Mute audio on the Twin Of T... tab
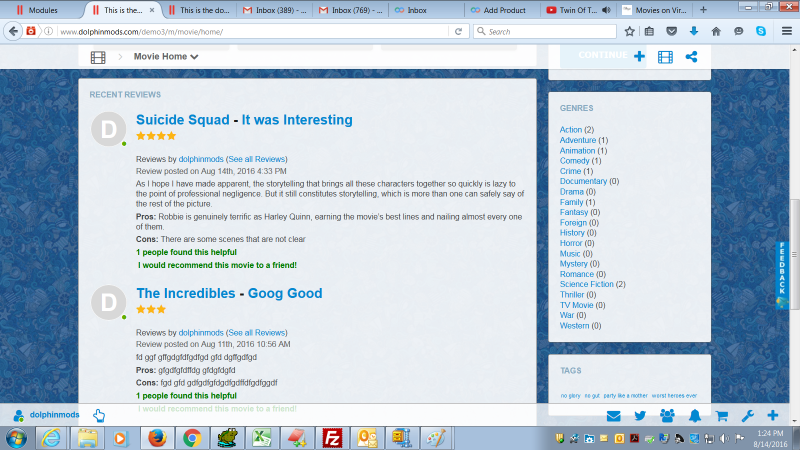 click(x=606, y=10)
